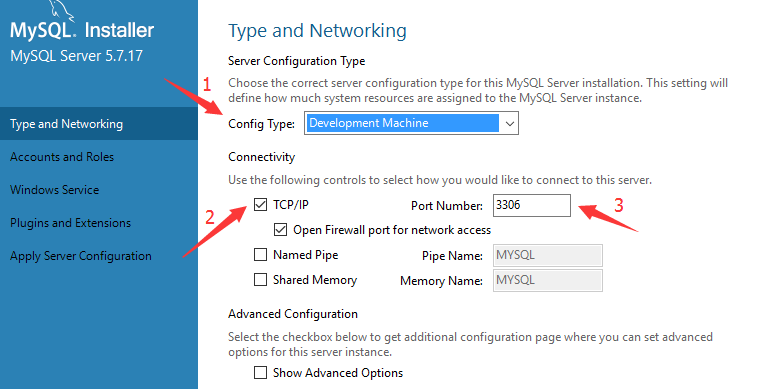Uncheck Open Firewall port for network access
Screen dimensions: 772x389
(x=281, y=229)
